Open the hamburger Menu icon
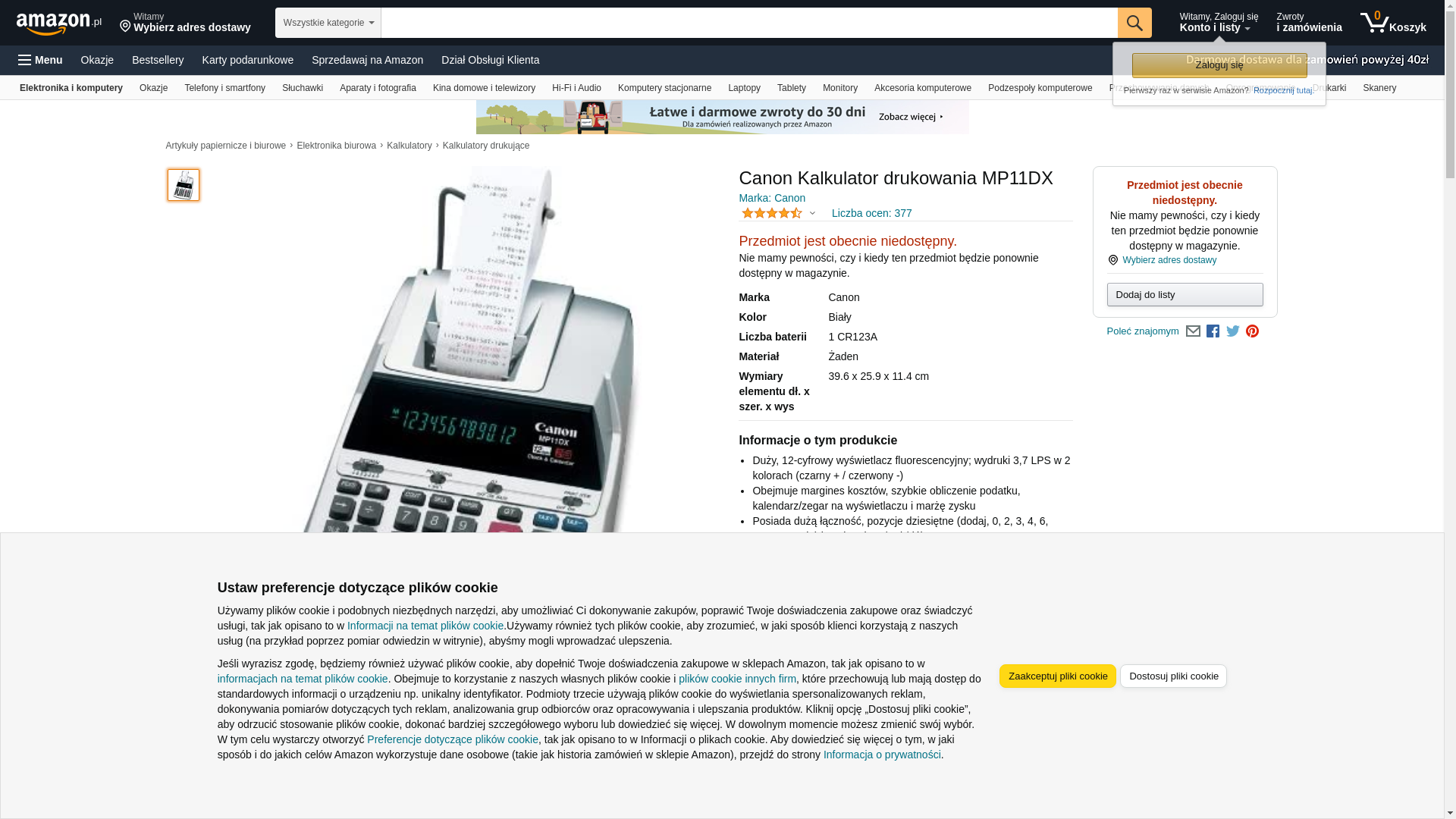Screen dimensions: 1456x819 [x=40, y=60]
